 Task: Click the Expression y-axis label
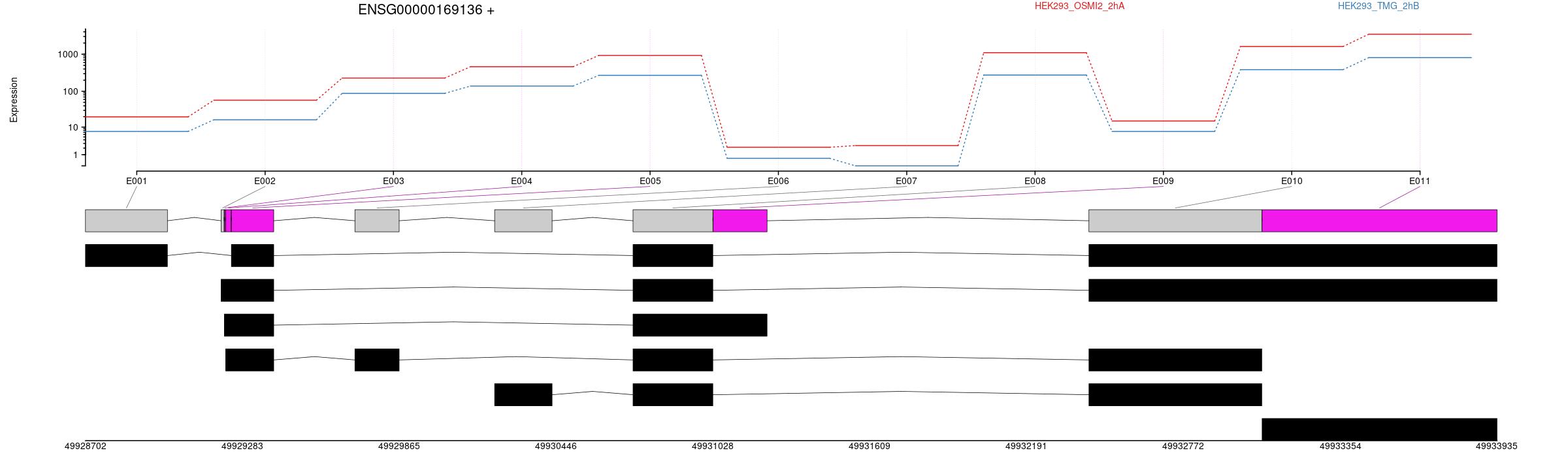14,100
